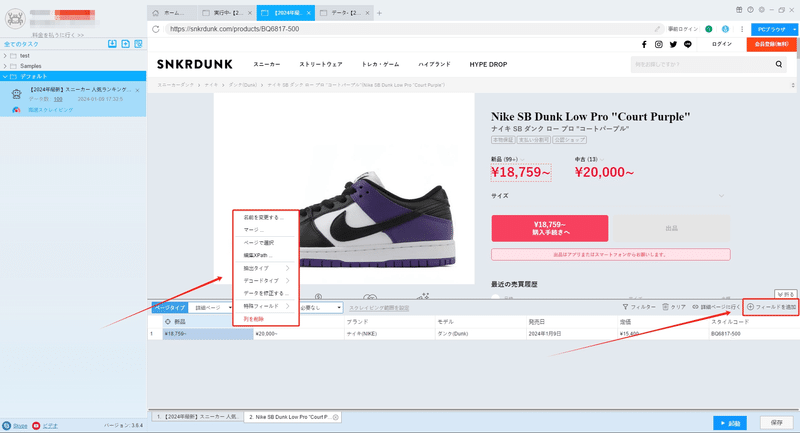Click the フィルター filter funnel icon
The image size is (800, 433).
(x=625, y=307)
